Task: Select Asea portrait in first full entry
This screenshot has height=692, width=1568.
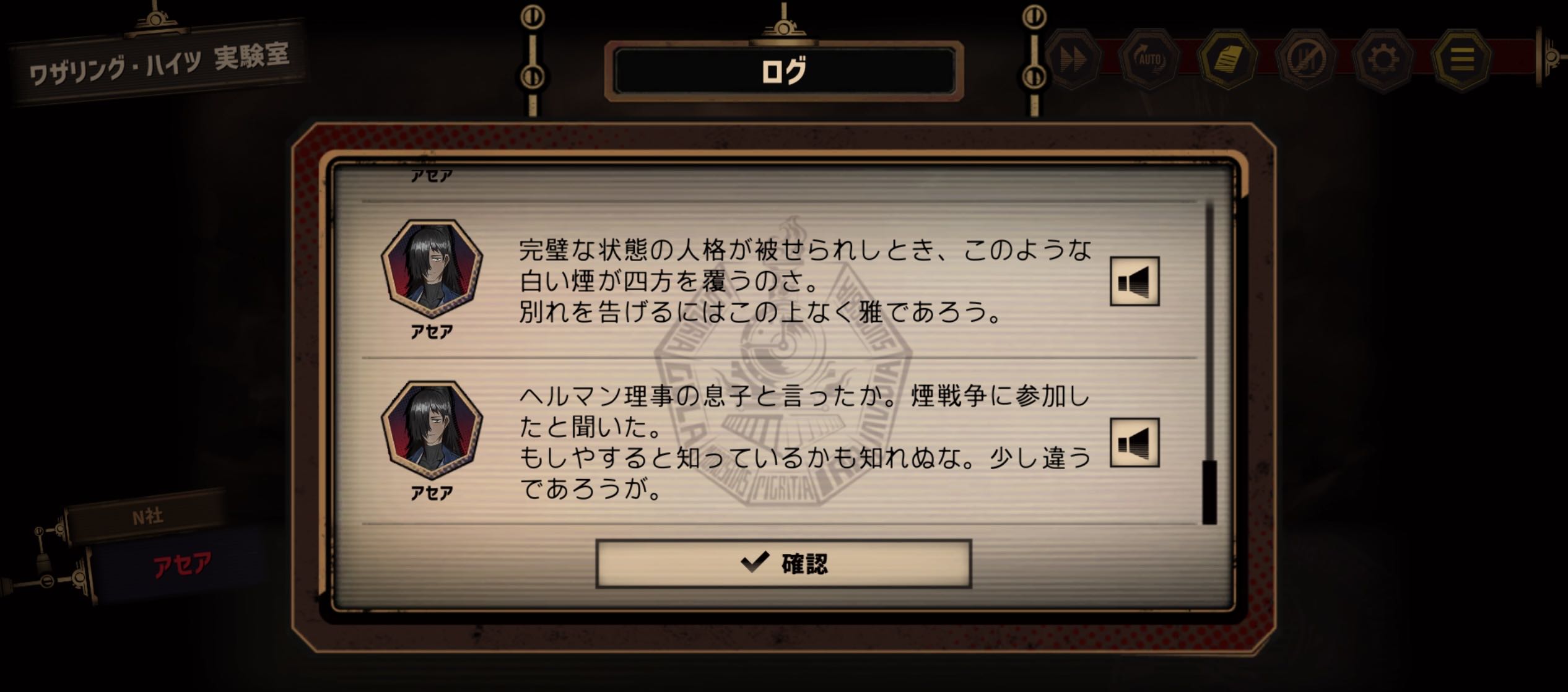Action: 432,270
